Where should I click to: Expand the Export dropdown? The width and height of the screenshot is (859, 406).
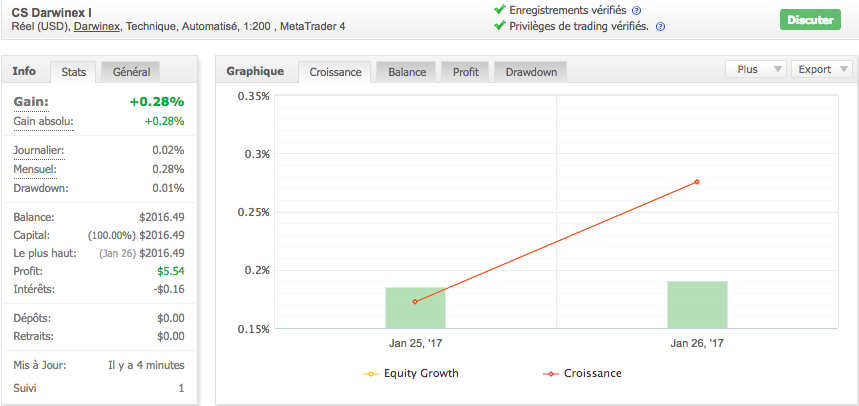[x=821, y=70]
